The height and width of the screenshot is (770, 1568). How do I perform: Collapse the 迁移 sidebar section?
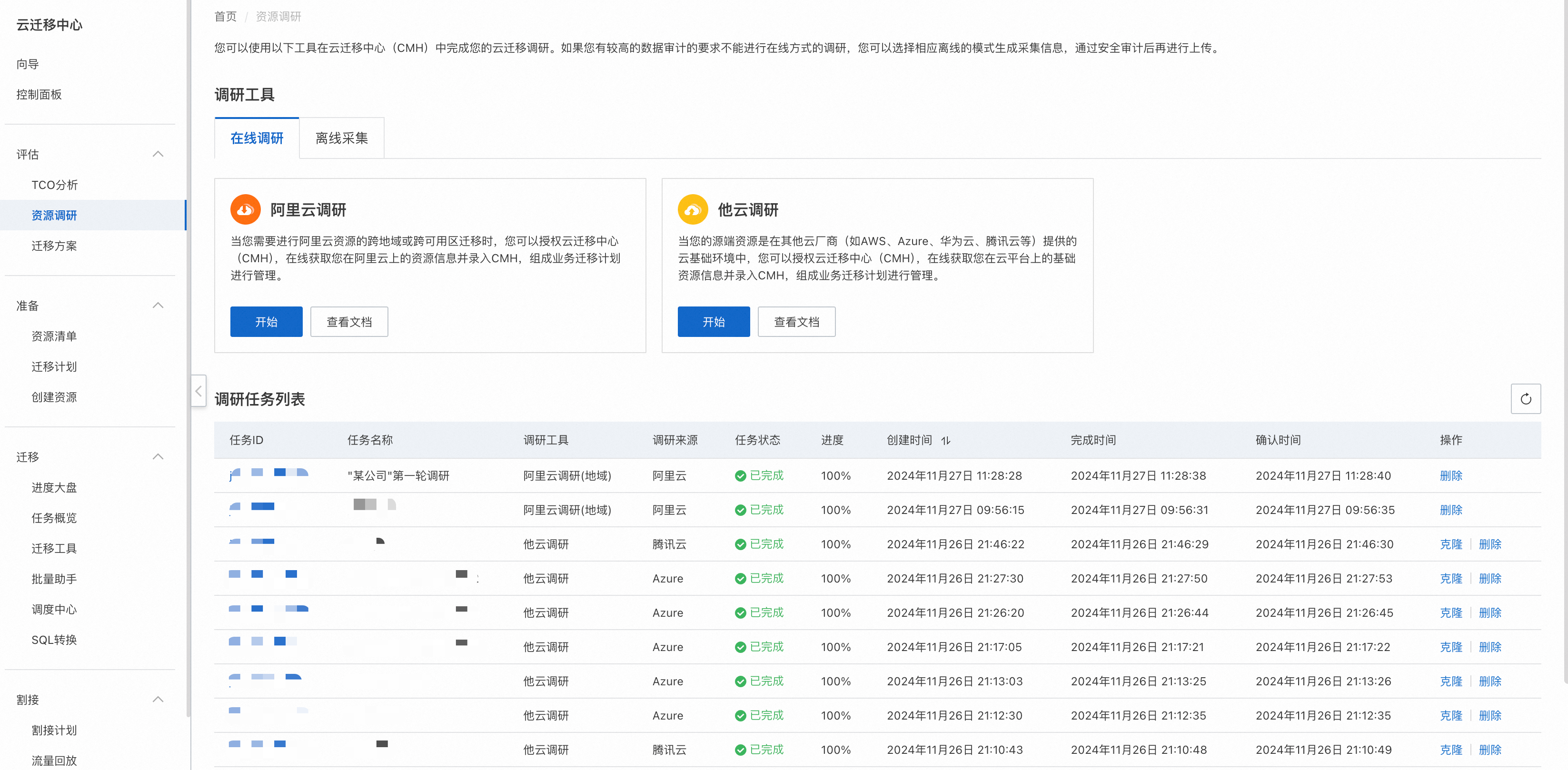(x=158, y=456)
